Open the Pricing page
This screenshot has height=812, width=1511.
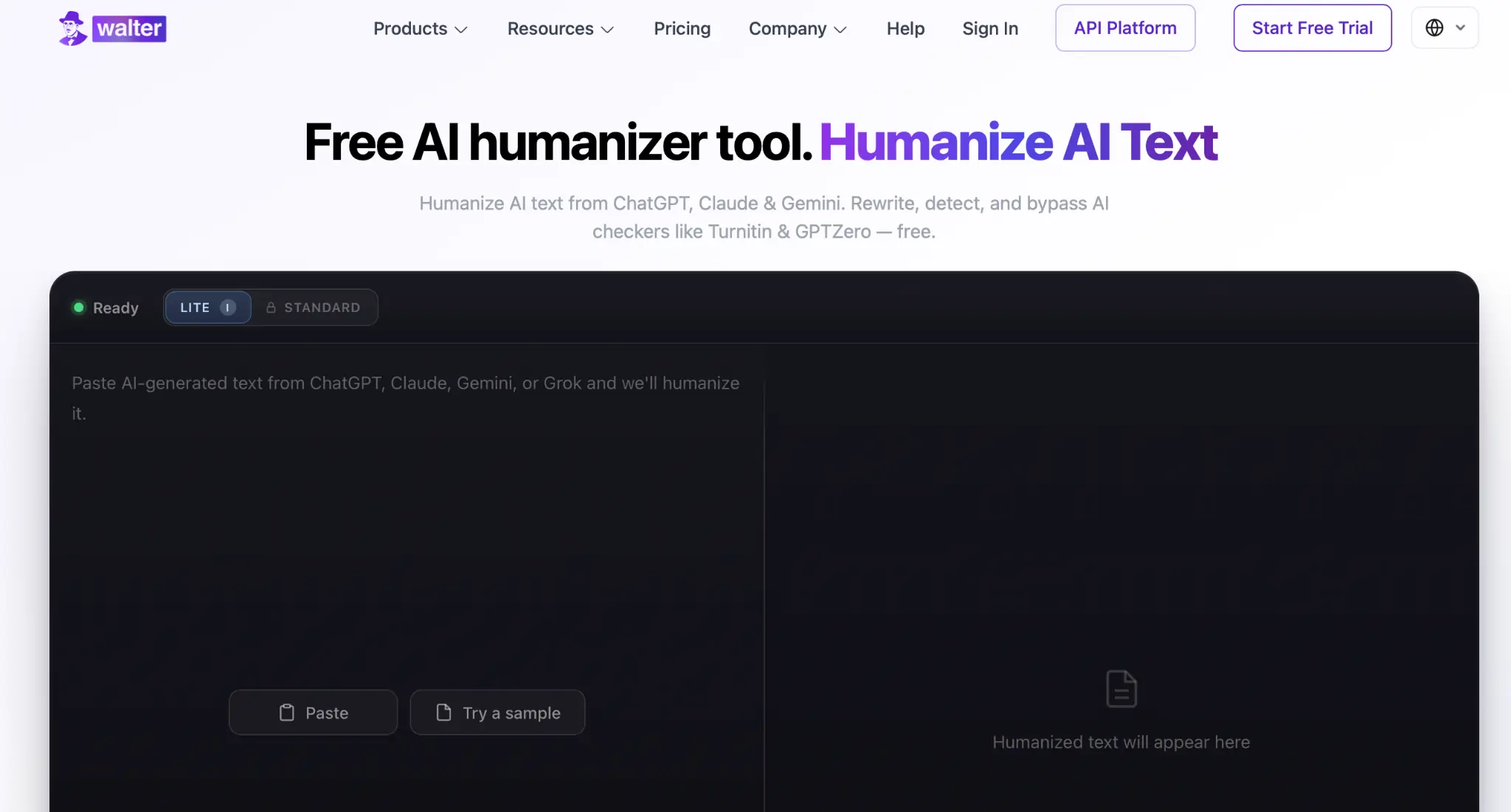pos(682,29)
